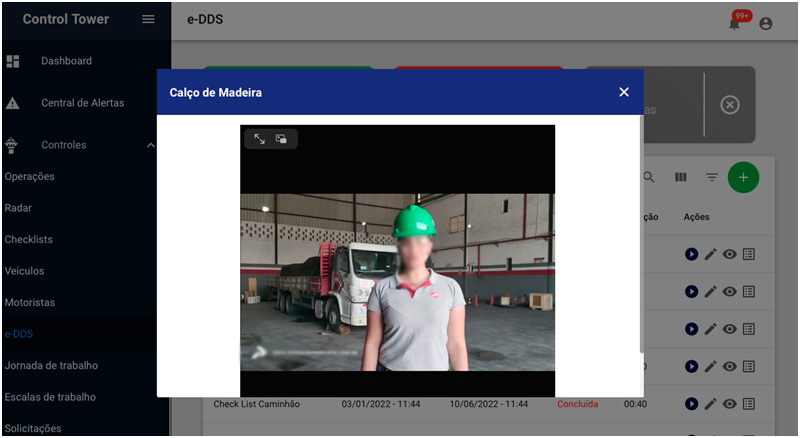800x438 pixels.
Task: Open the user account profile icon
Action: pyautogui.click(x=766, y=23)
